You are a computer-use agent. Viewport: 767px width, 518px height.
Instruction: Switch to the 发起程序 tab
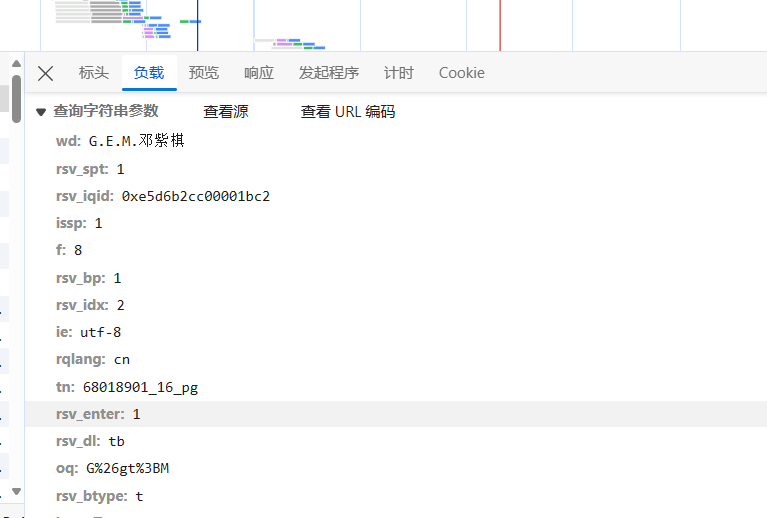pos(329,73)
